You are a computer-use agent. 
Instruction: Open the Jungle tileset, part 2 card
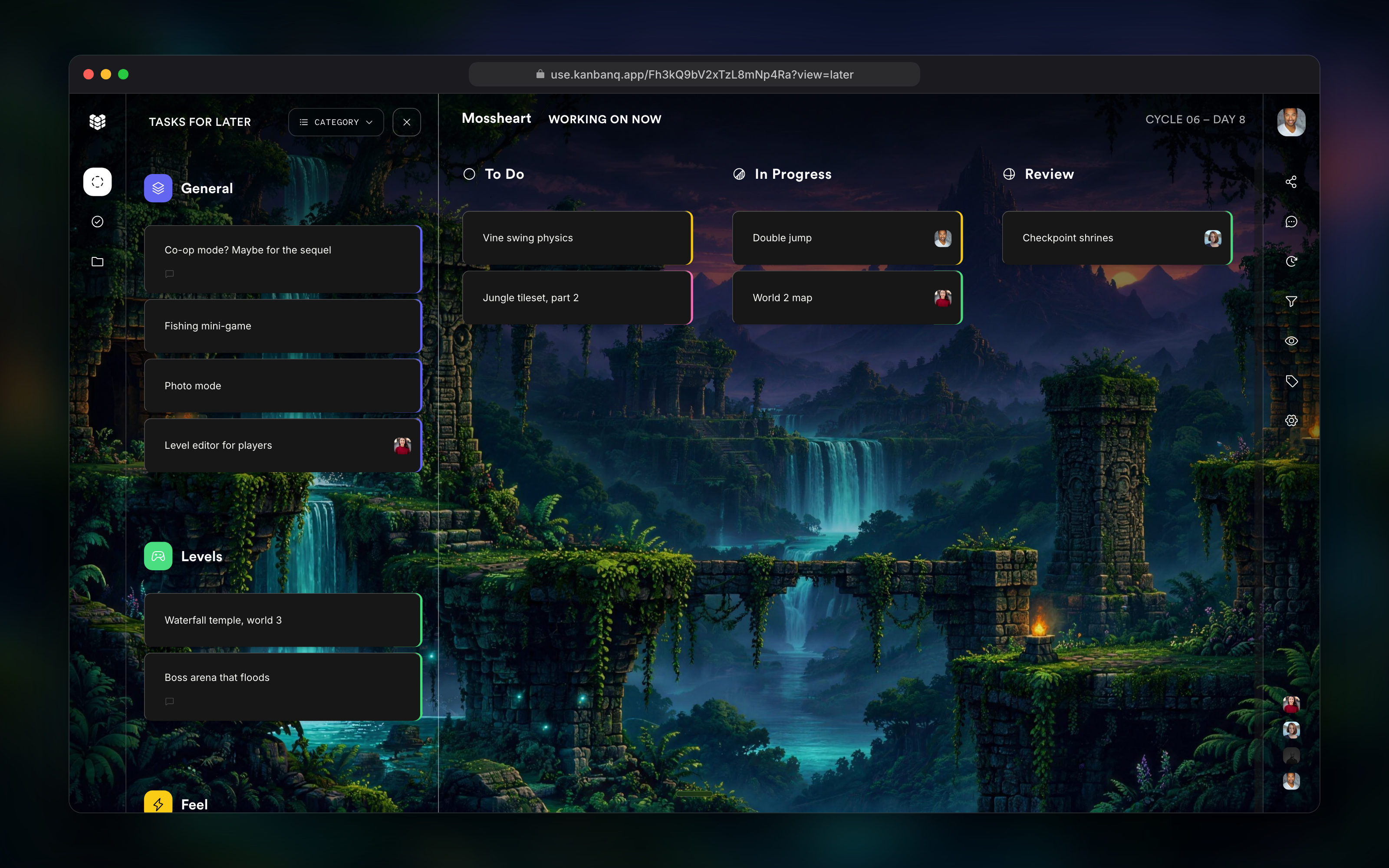tap(577, 298)
